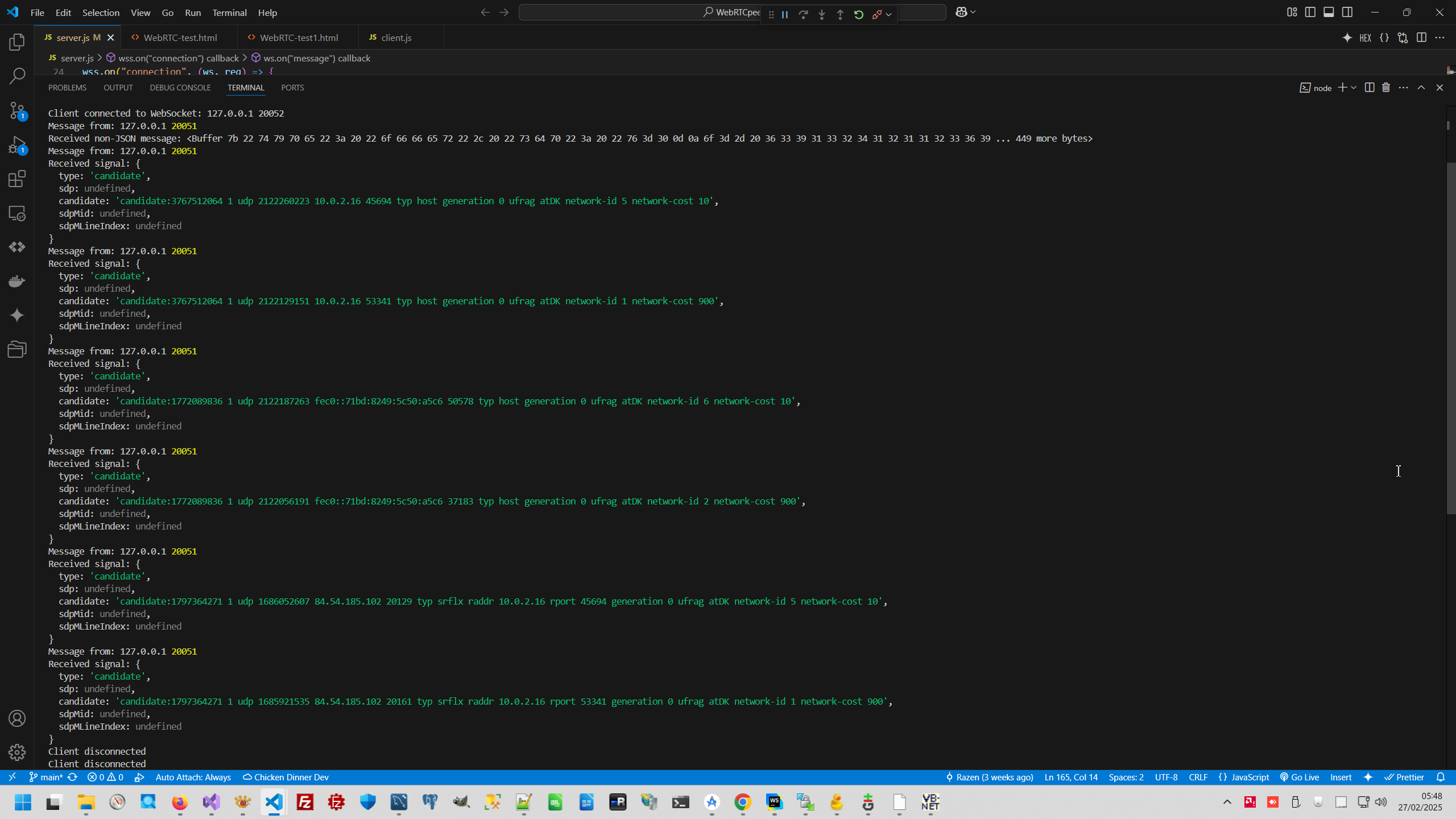Kill the terminal with the trash icon
The image size is (1456, 819).
click(x=1386, y=88)
